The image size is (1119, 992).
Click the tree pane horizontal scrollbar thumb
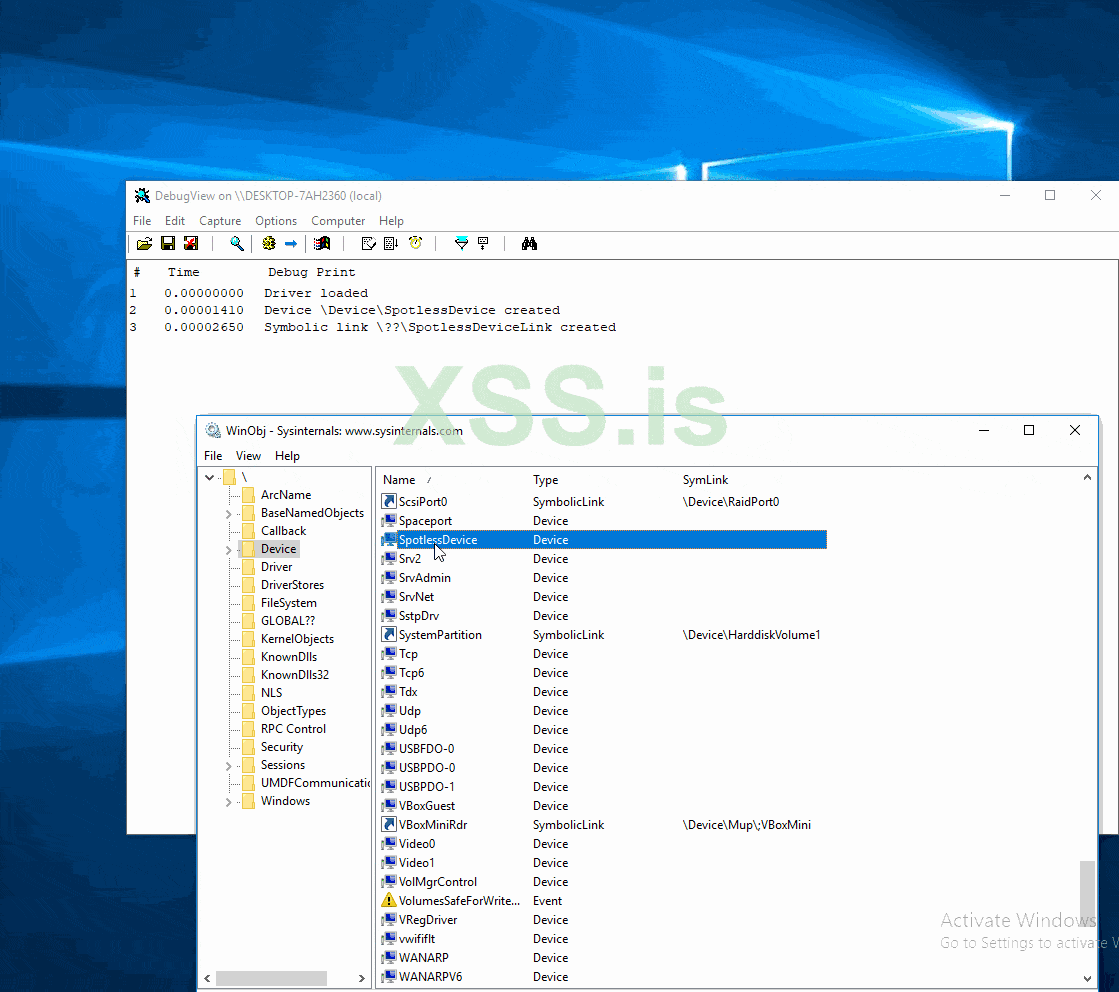(271, 978)
